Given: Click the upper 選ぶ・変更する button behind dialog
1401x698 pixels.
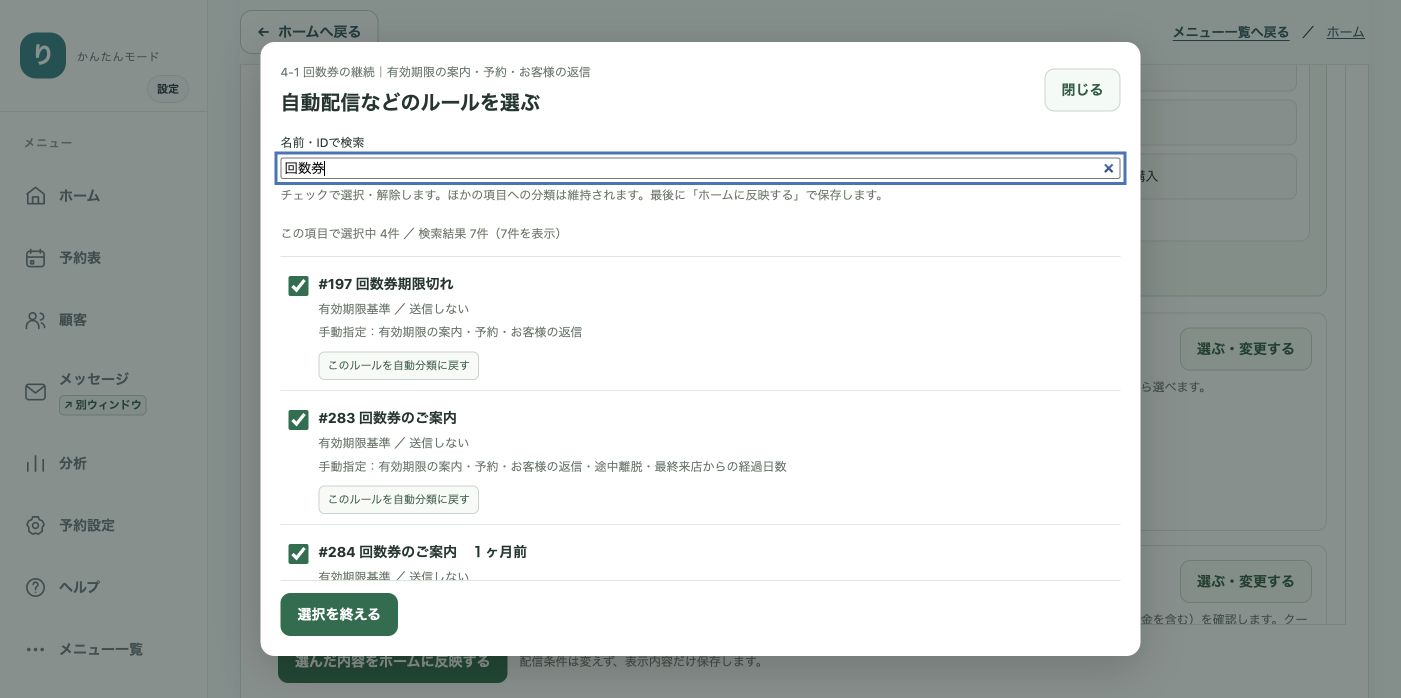Looking at the screenshot, I should click(1245, 349).
